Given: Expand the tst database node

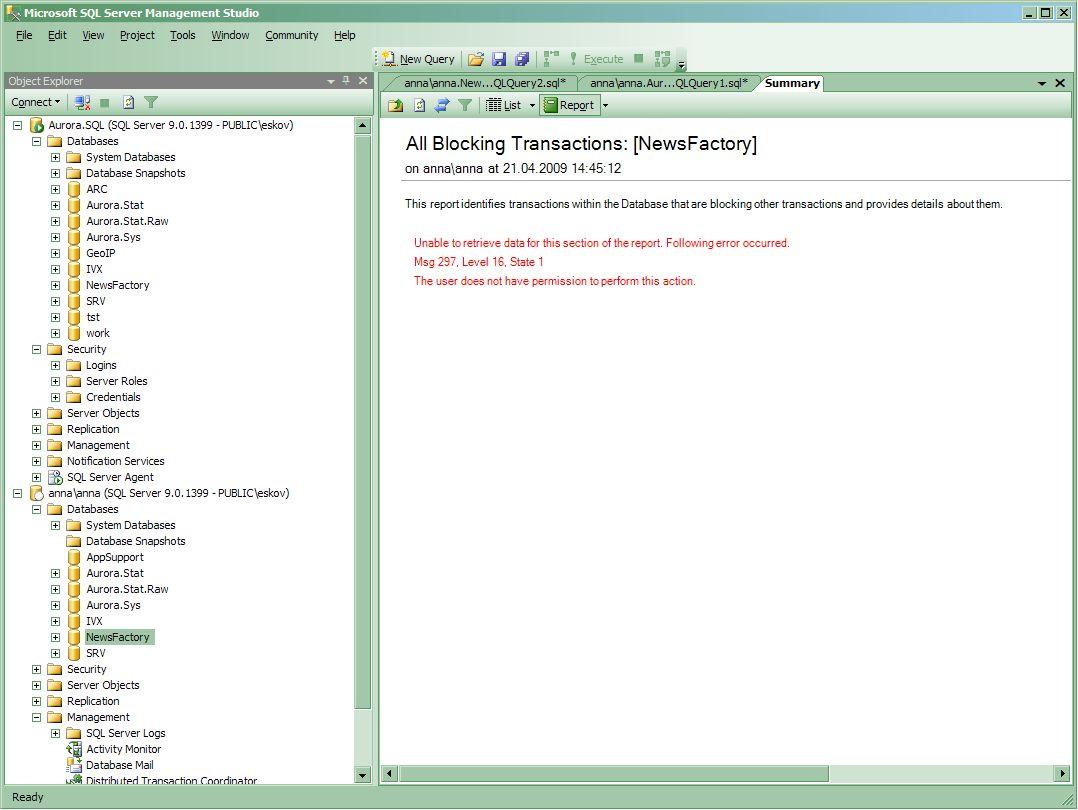Looking at the screenshot, I should [x=56, y=317].
